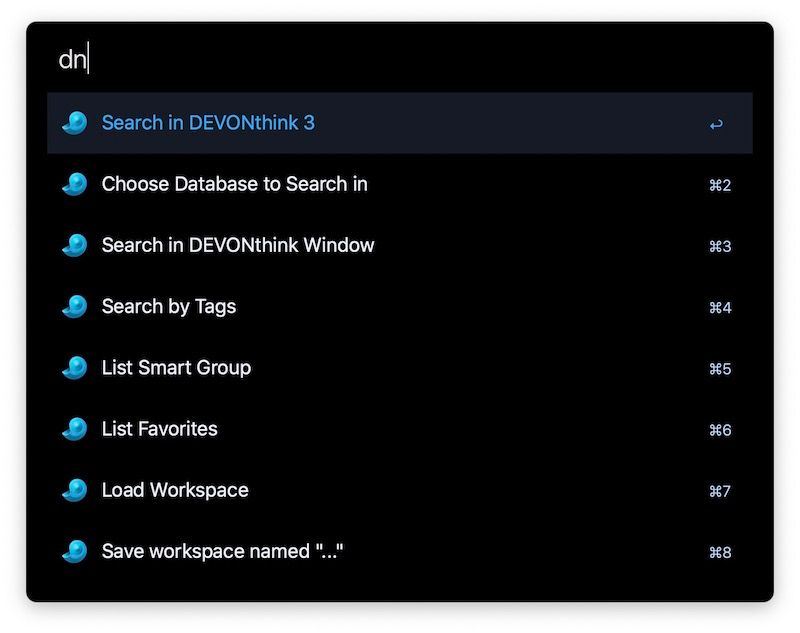Click the ⌘6 shortcut label
The height and width of the screenshot is (633, 800).
(720, 430)
